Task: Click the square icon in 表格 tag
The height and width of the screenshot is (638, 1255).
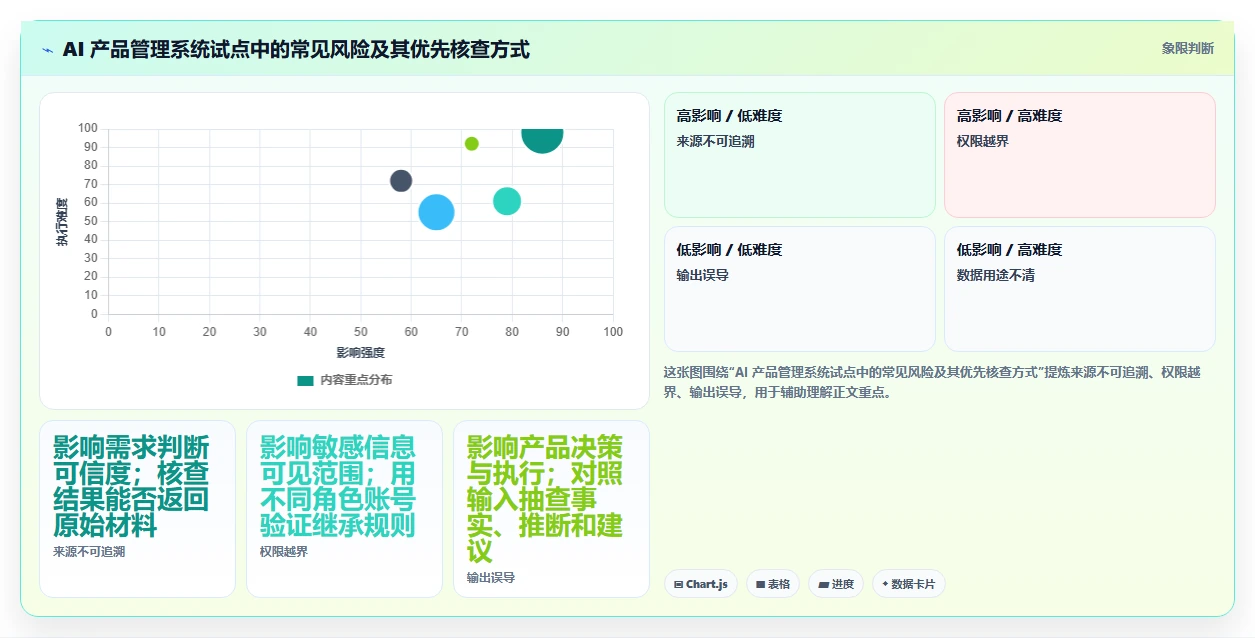Action: pyautogui.click(x=760, y=584)
